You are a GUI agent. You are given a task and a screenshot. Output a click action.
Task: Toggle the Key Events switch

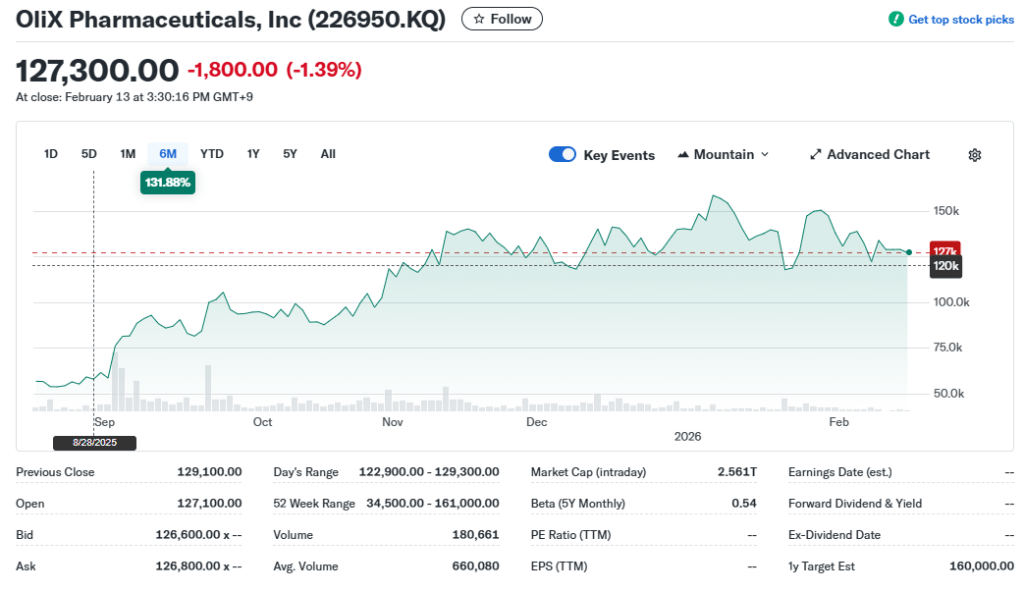(x=562, y=155)
